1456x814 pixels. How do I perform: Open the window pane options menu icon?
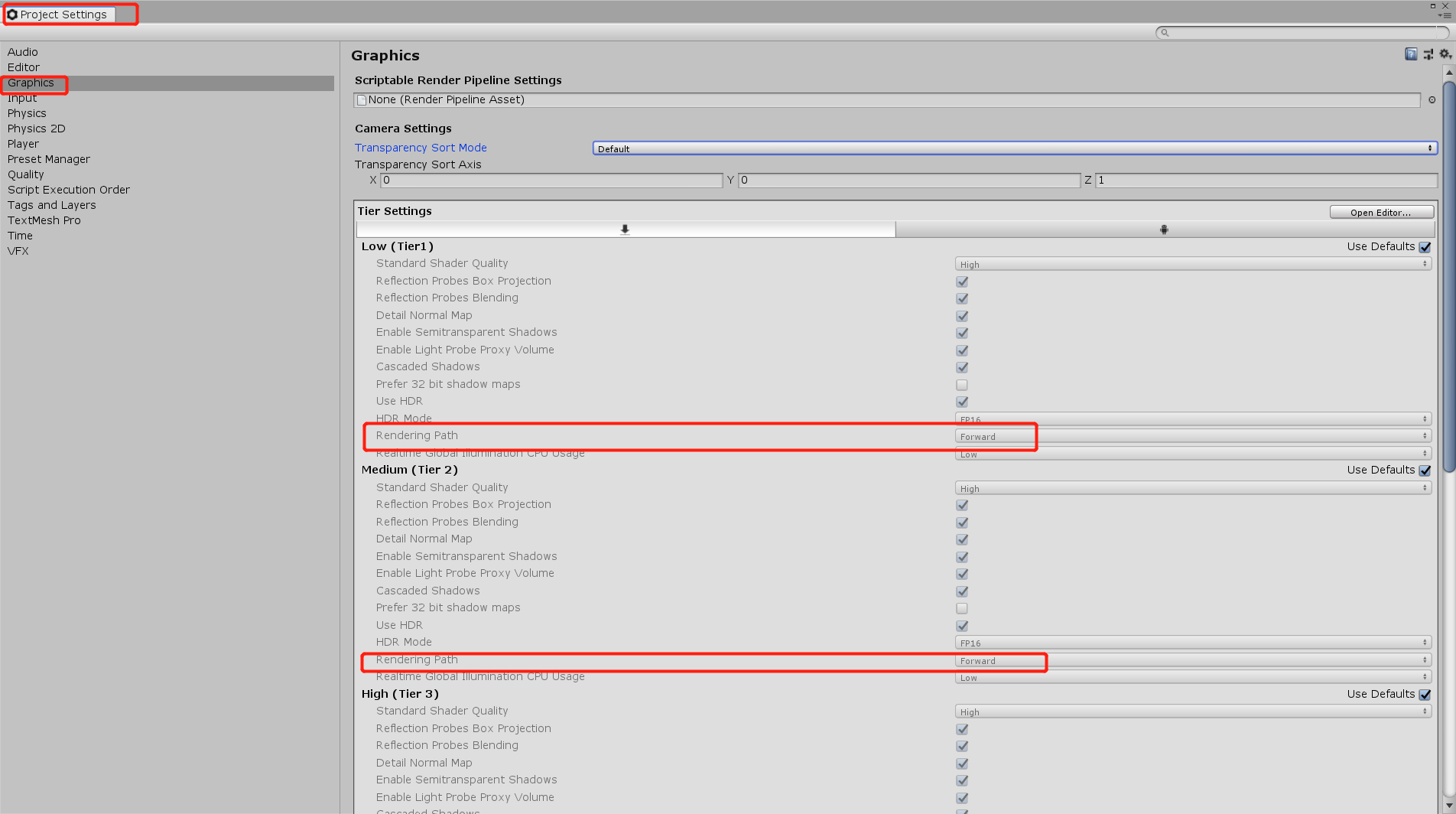click(1445, 15)
